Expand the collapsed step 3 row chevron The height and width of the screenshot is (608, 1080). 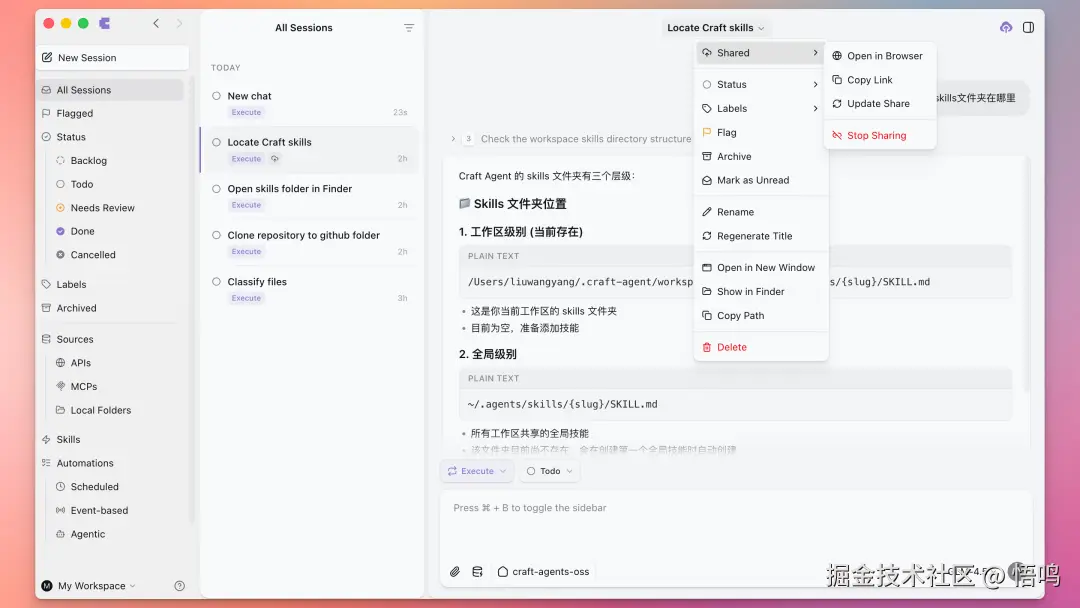[x=453, y=139]
